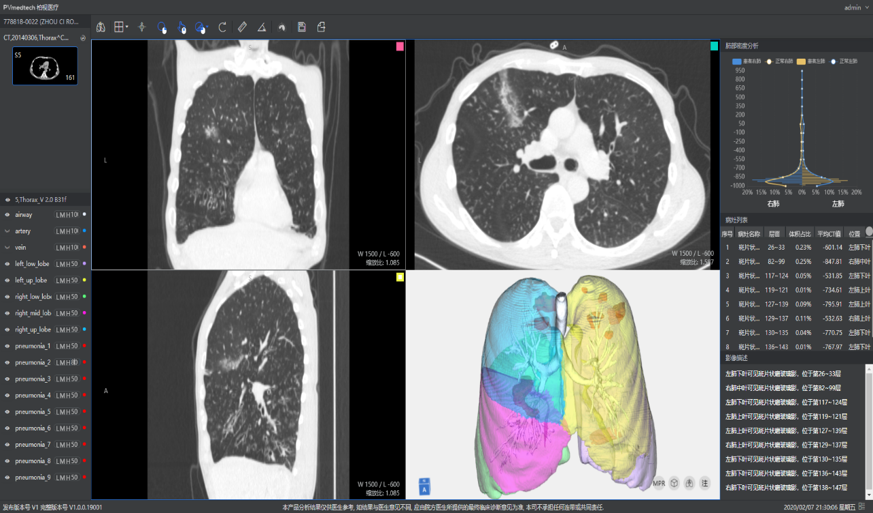Click the MPR button in 3D view

tap(659, 483)
